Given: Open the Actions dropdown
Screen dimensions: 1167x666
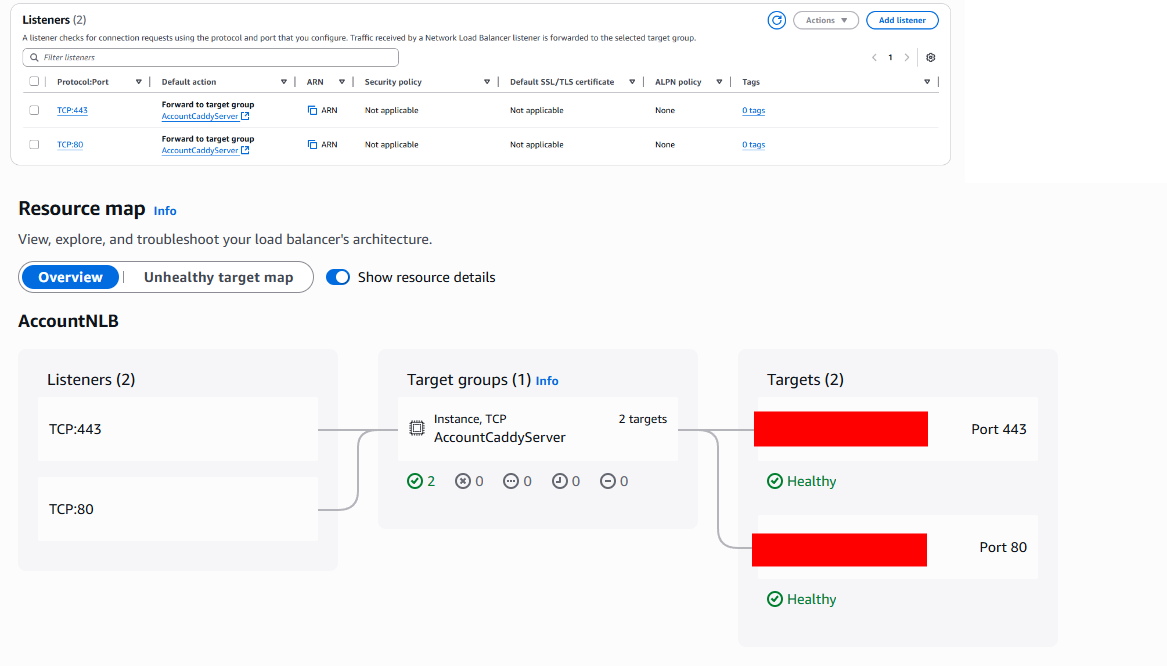Looking at the screenshot, I should [825, 20].
